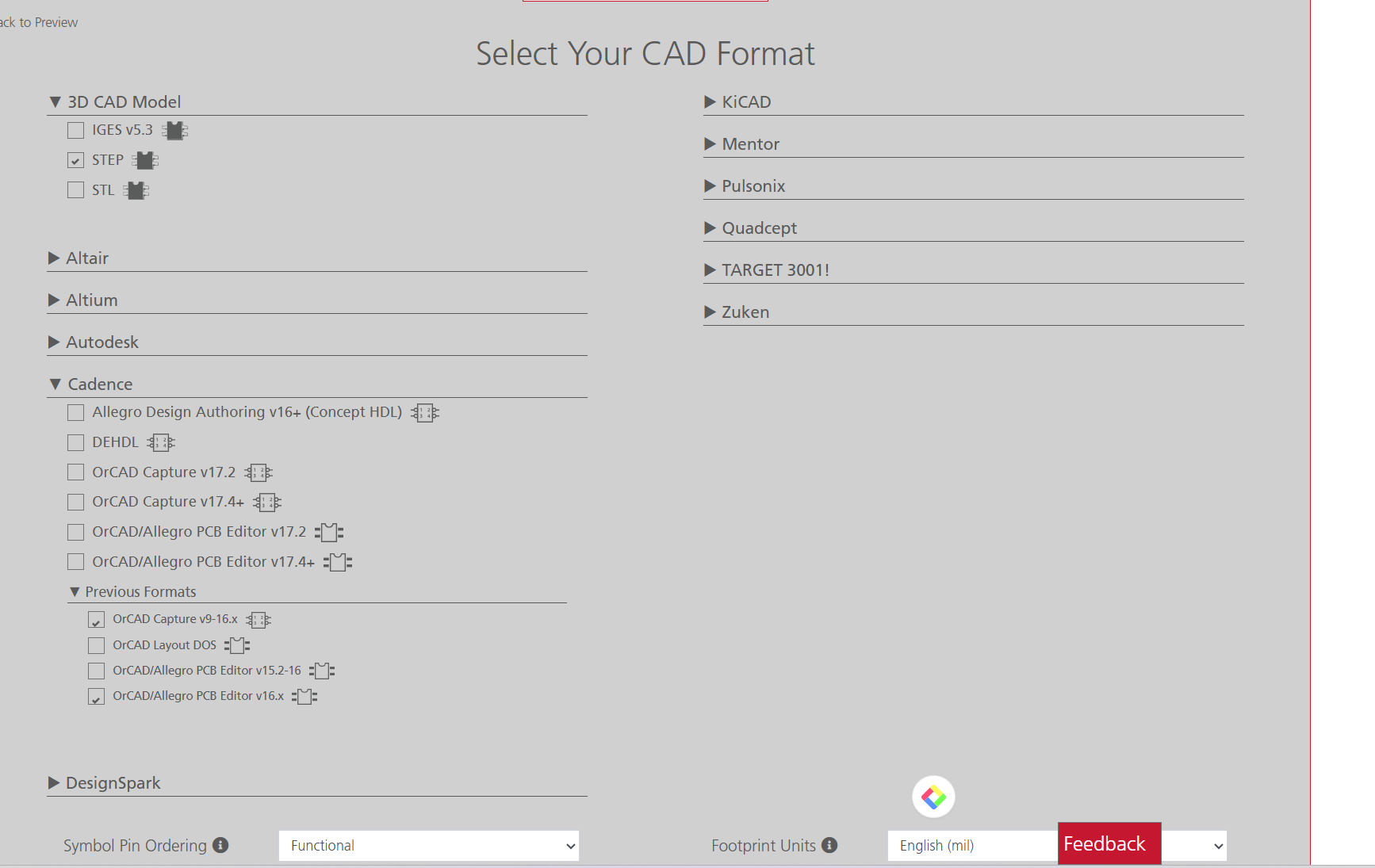Click footprint icon beside OrCAD/Allegro PCB Editor v17.2
Screen dimensions: 1375x868
tap(329, 533)
